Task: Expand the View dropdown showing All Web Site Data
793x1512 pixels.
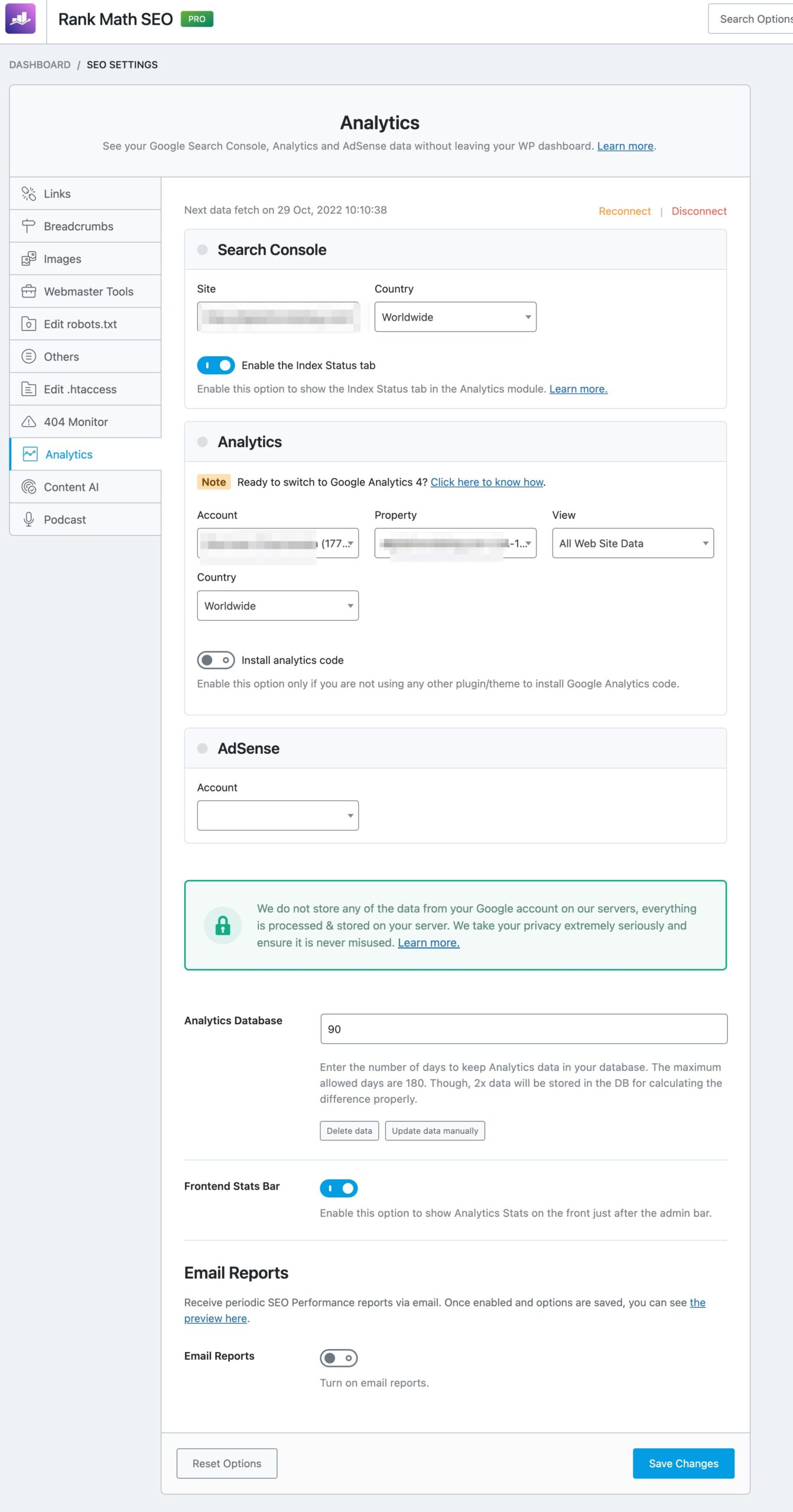Action: 632,543
